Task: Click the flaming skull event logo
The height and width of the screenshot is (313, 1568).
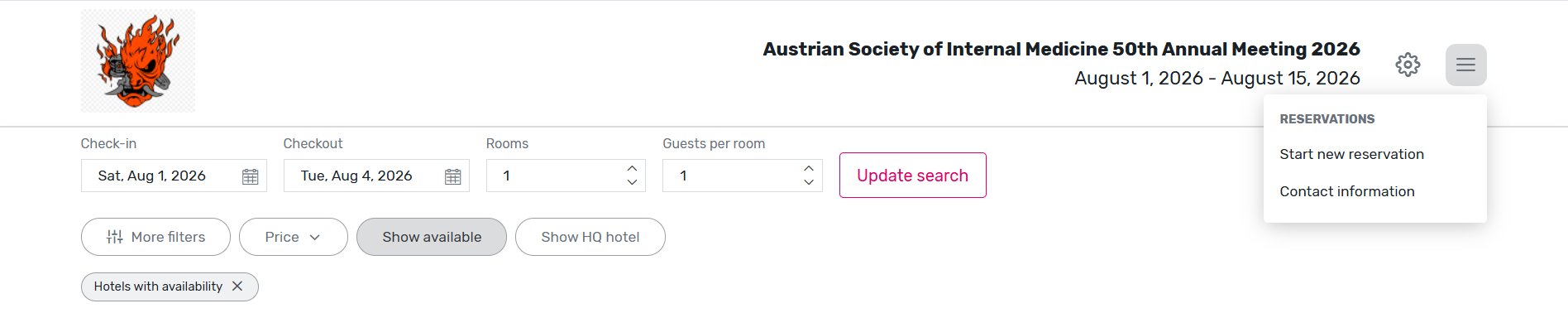Action: pyautogui.click(x=138, y=60)
